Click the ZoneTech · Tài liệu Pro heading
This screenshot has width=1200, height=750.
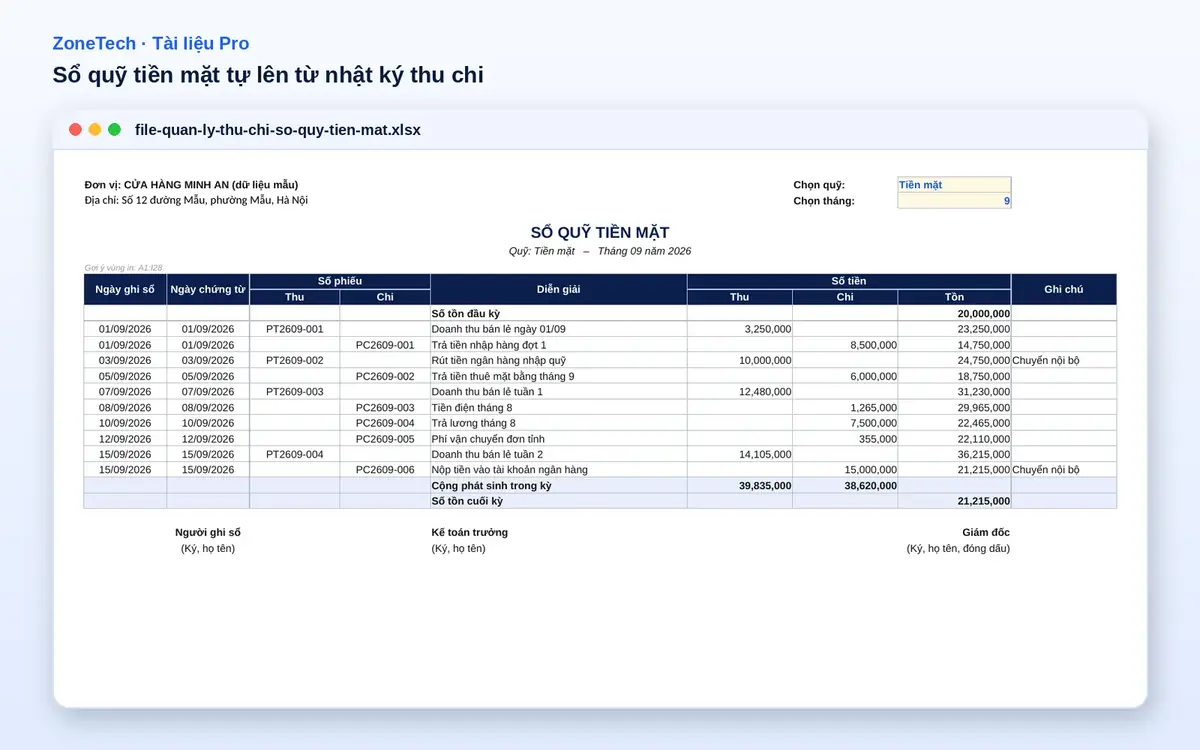coord(151,44)
